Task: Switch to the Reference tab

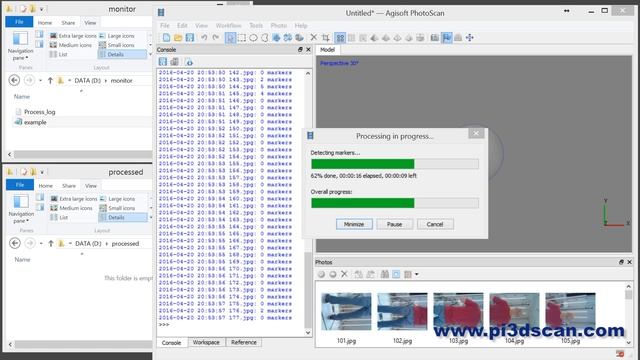Action: point(244,342)
